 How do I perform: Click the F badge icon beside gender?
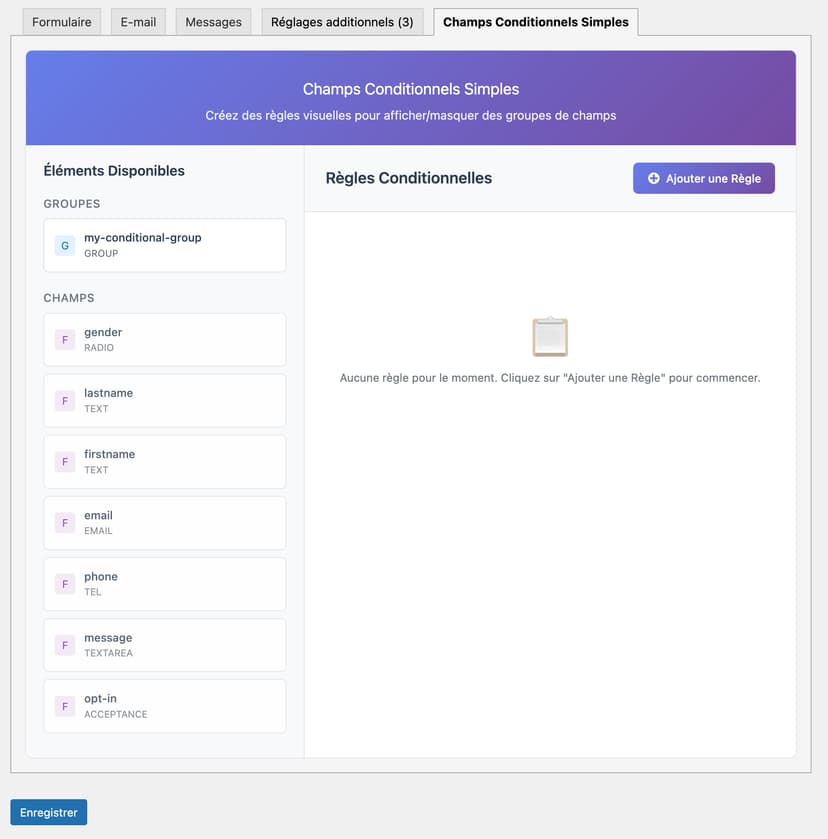coord(65,340)
